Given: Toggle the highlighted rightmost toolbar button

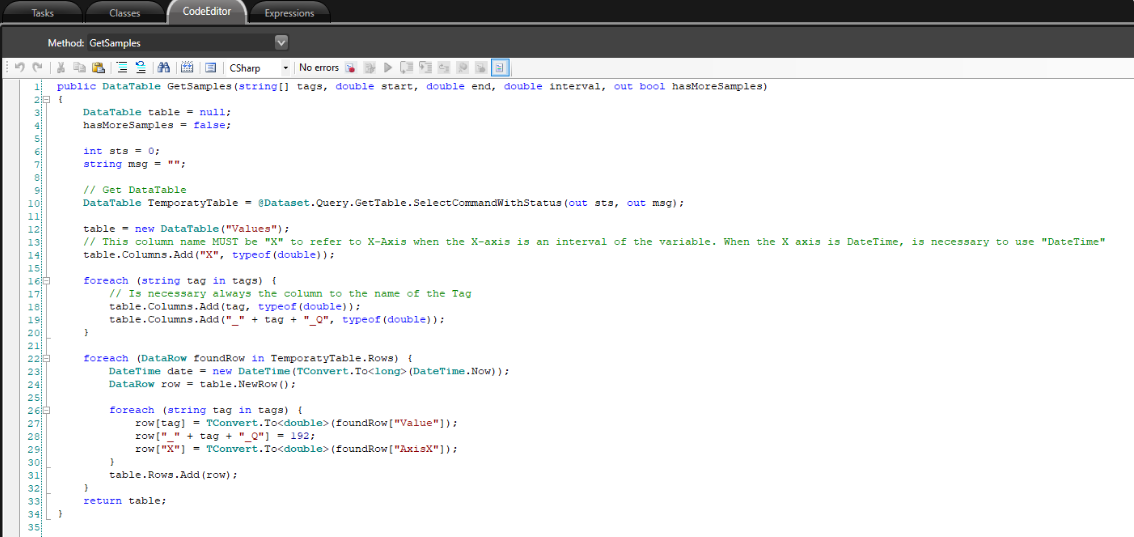Looking at the screenshot, I should pos(499,68).
